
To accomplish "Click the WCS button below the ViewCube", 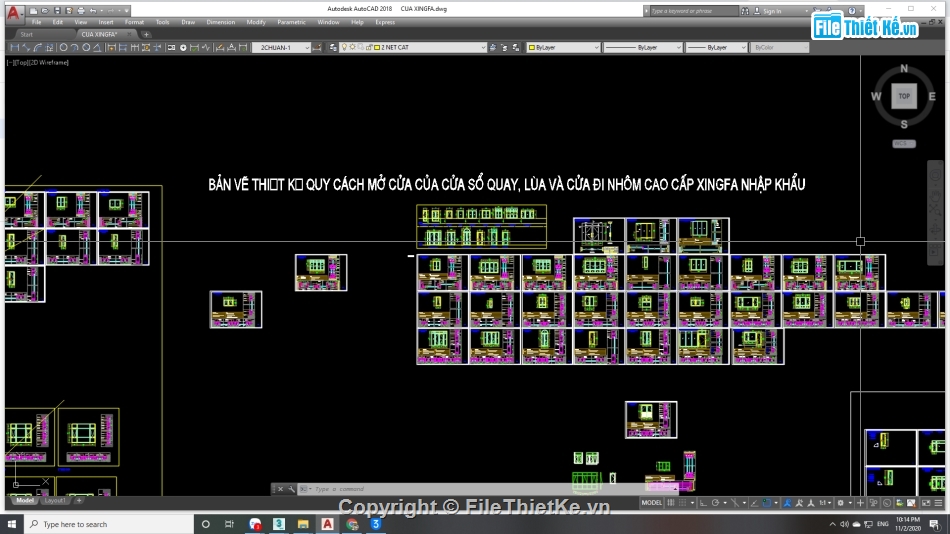I will pos(904,144).
